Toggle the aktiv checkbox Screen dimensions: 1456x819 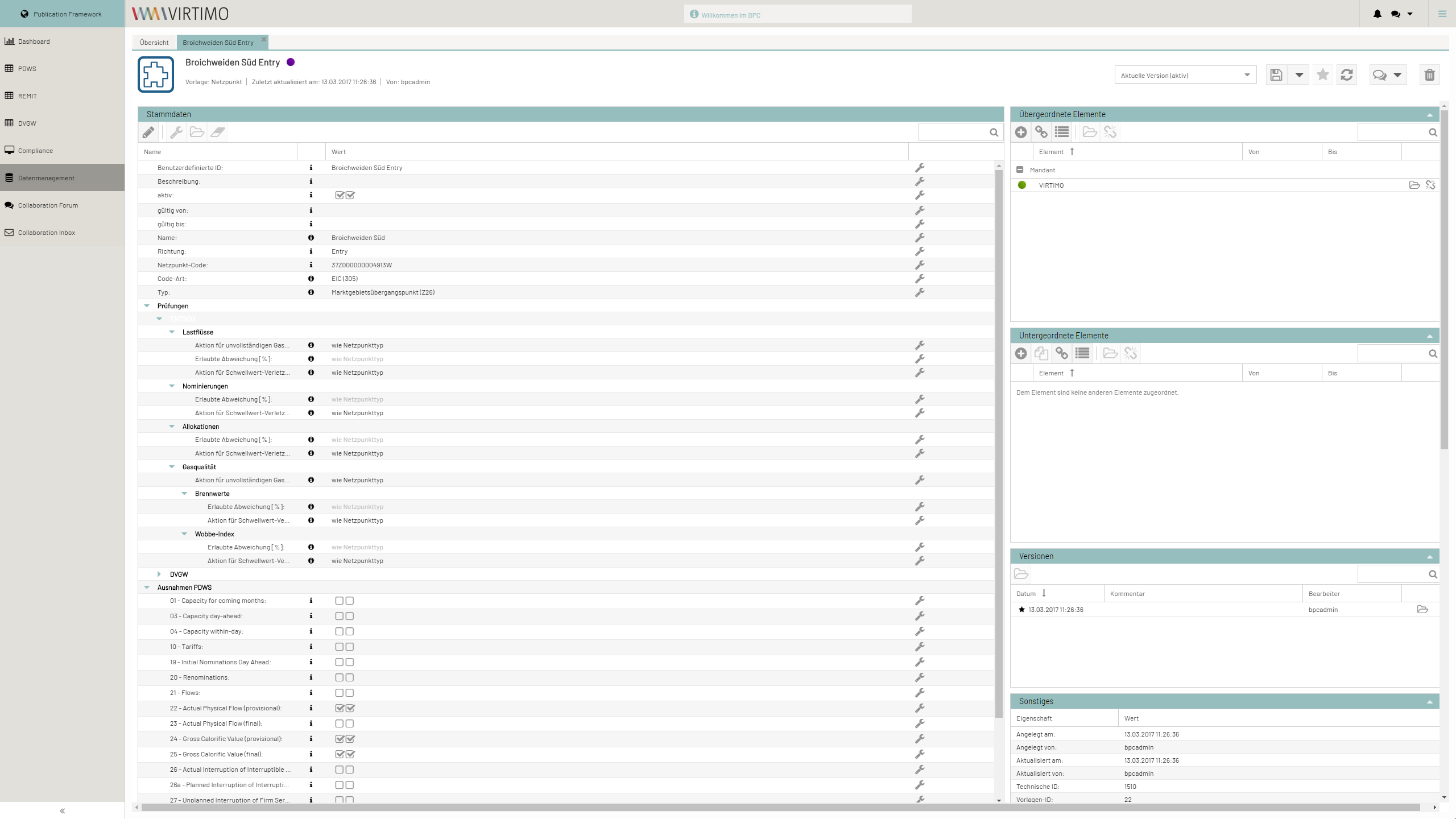pos(345,196)
